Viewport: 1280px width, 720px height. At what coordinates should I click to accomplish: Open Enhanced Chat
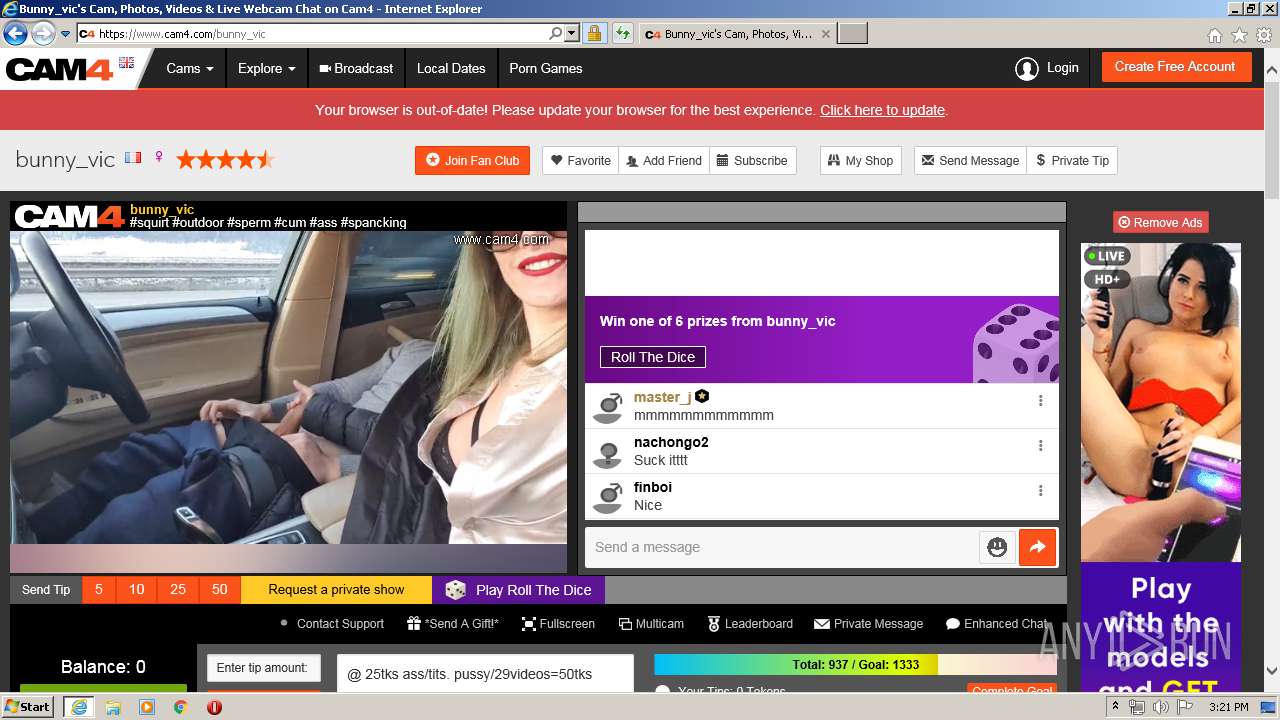(x=996, y=623)
